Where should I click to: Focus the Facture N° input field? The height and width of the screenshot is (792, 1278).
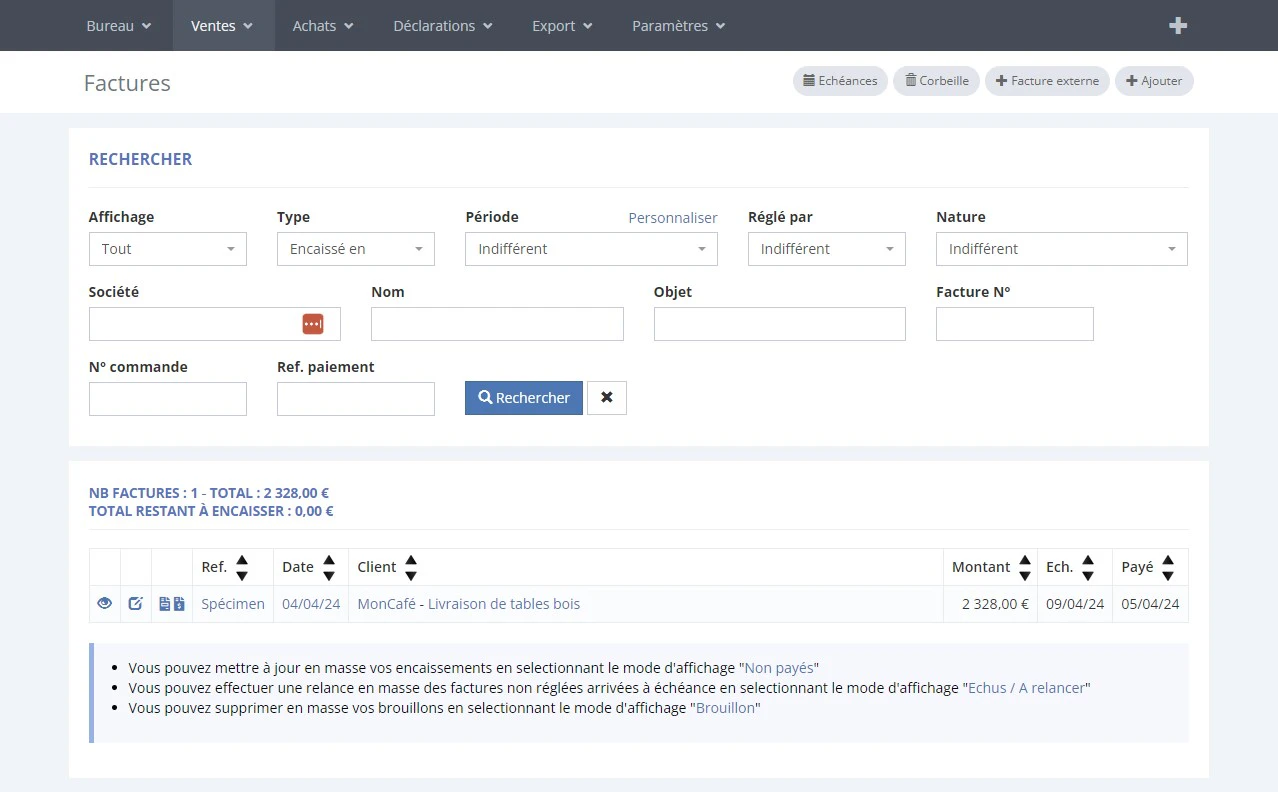click(1015, 324)
